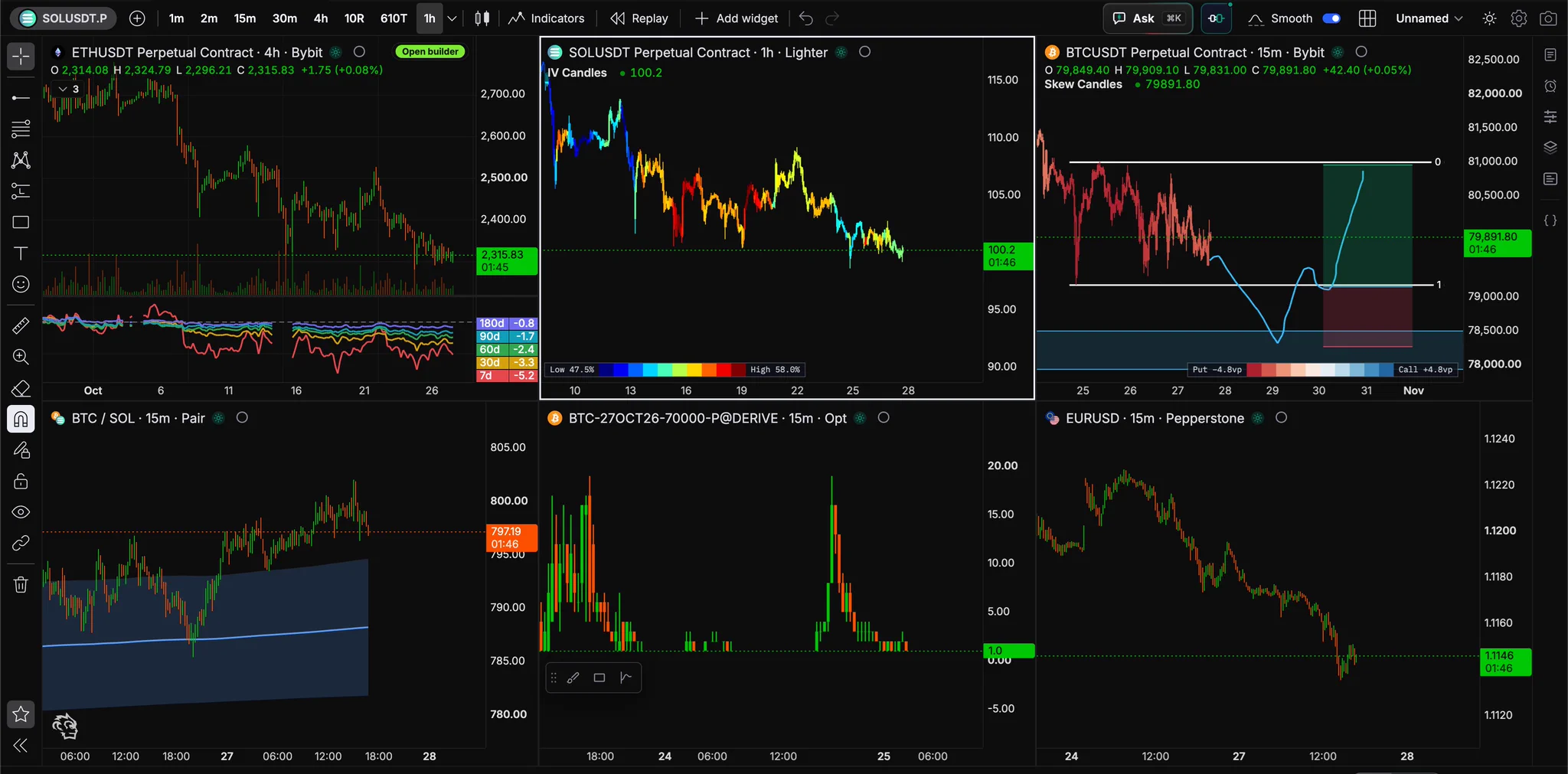Open chart settings gear
Viewport: 1568px width, 774px height.
click(1519, 18)
